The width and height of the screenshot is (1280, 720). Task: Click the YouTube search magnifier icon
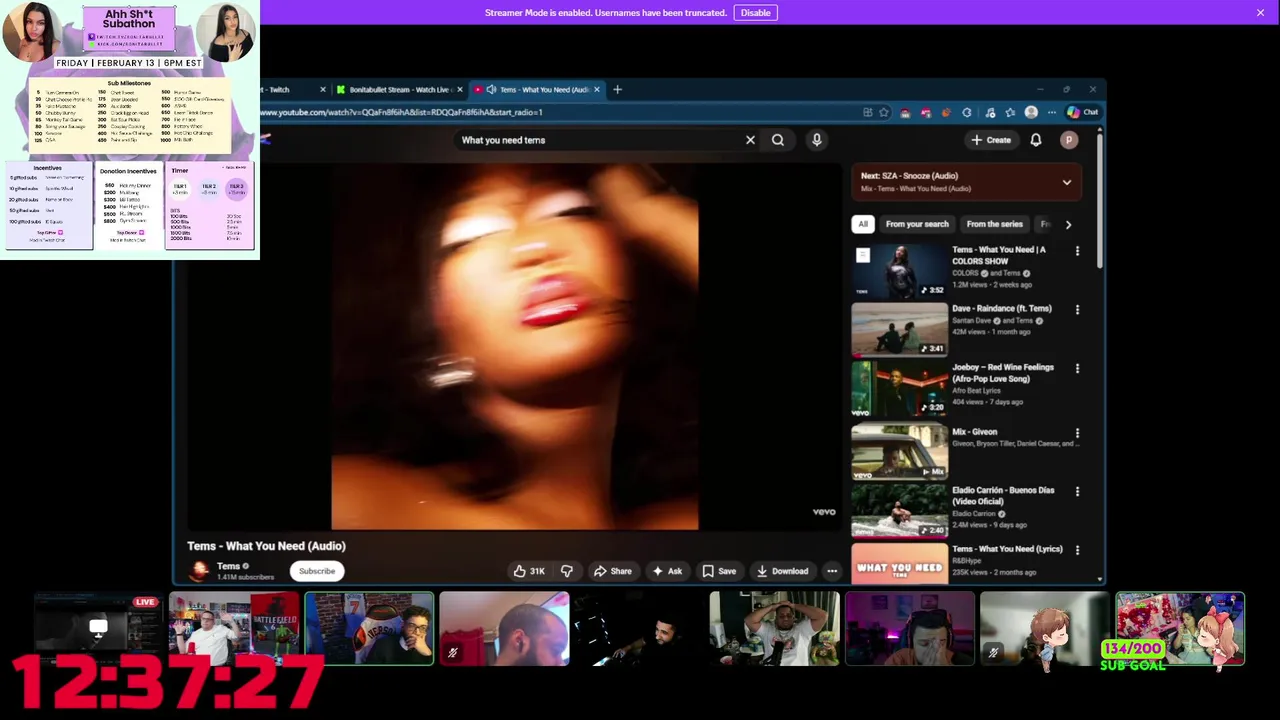tap(778, 140)
